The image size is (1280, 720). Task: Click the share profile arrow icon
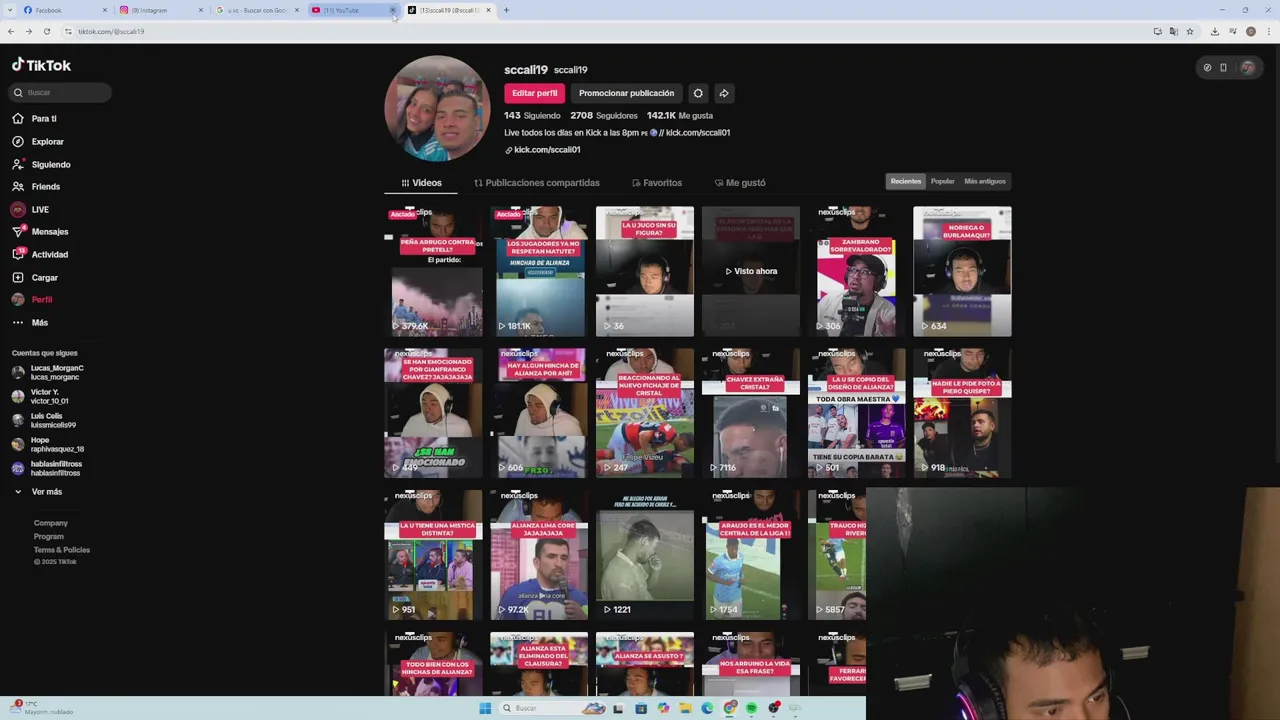[x=724, y=93]
